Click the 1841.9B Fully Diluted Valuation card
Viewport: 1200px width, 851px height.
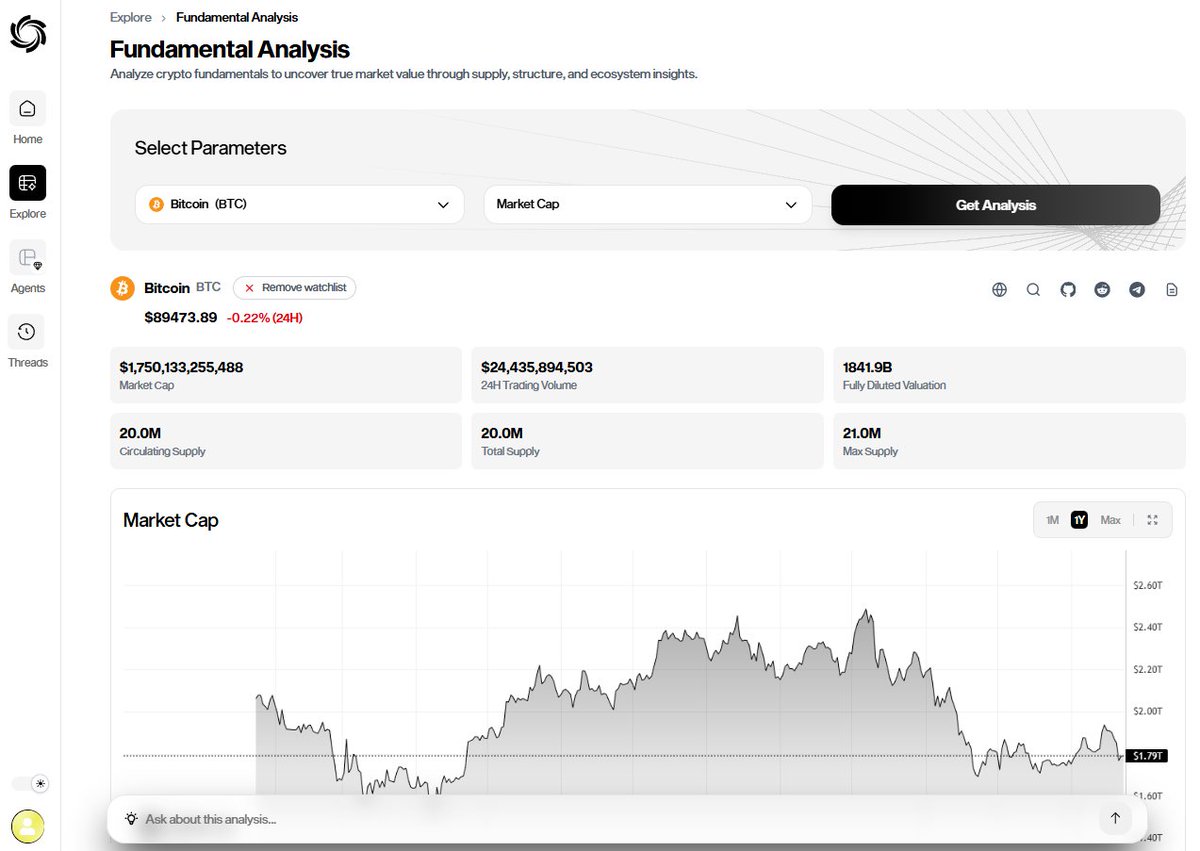point(1009,375)
